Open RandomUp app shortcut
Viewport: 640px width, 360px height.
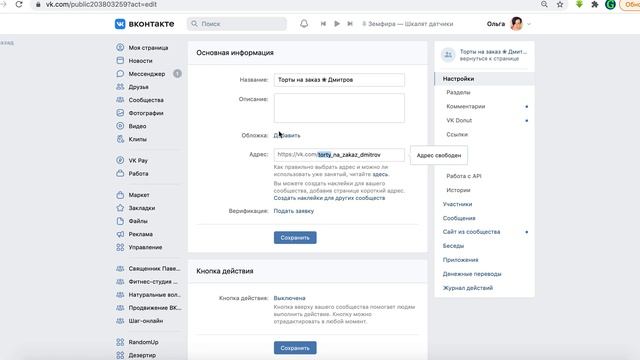click(x=138, y=342)
